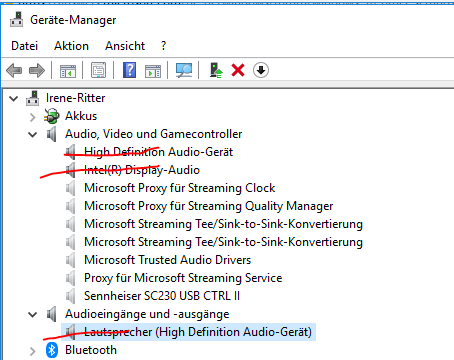454x360 pixels.
Task: Open Help via the blue question mark icon
Action: (x=129, y=70)
